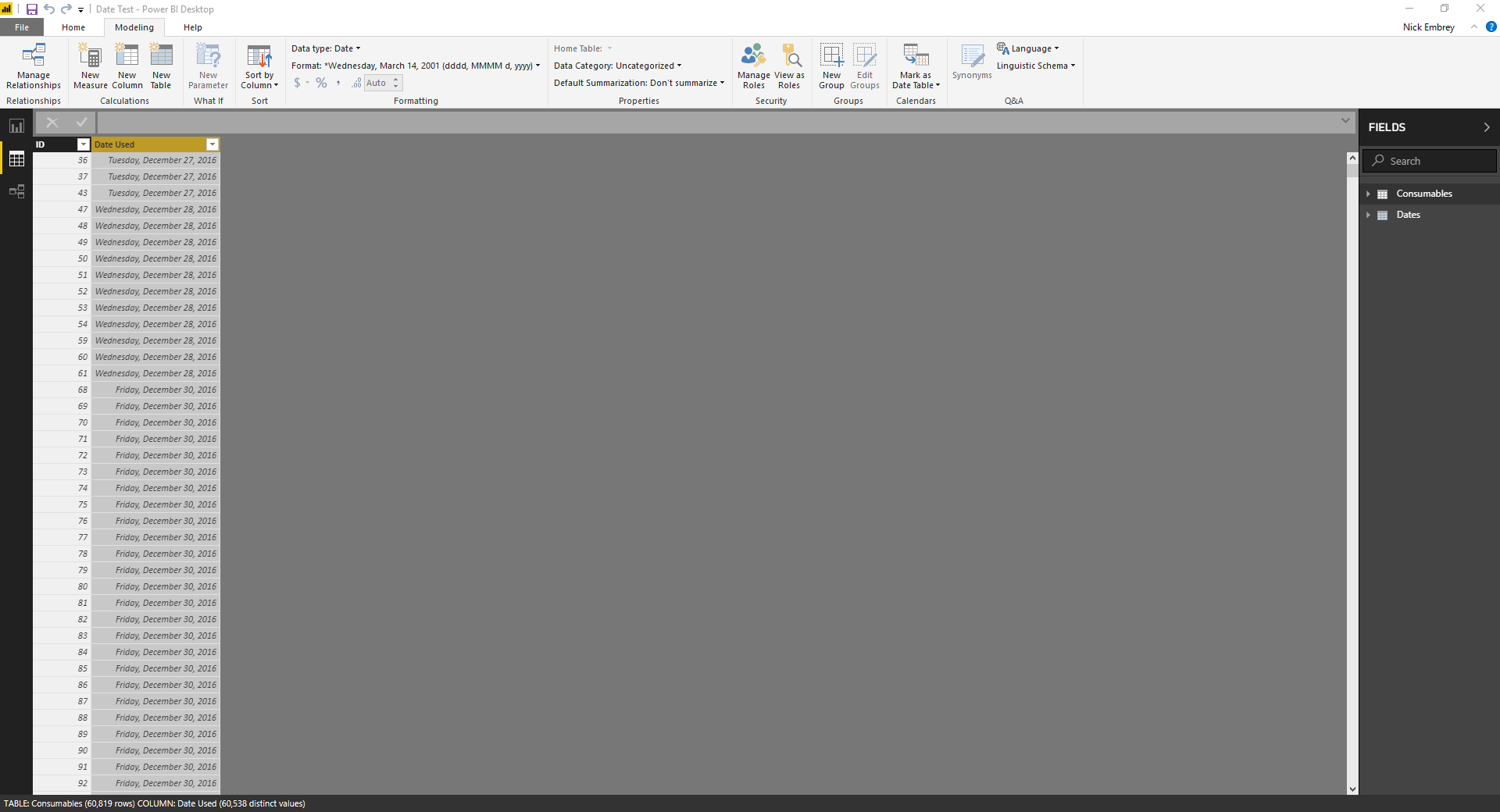This screenshot has height=812, width=1500.
Task: Create a New Table
Action: tap(161, 66)
